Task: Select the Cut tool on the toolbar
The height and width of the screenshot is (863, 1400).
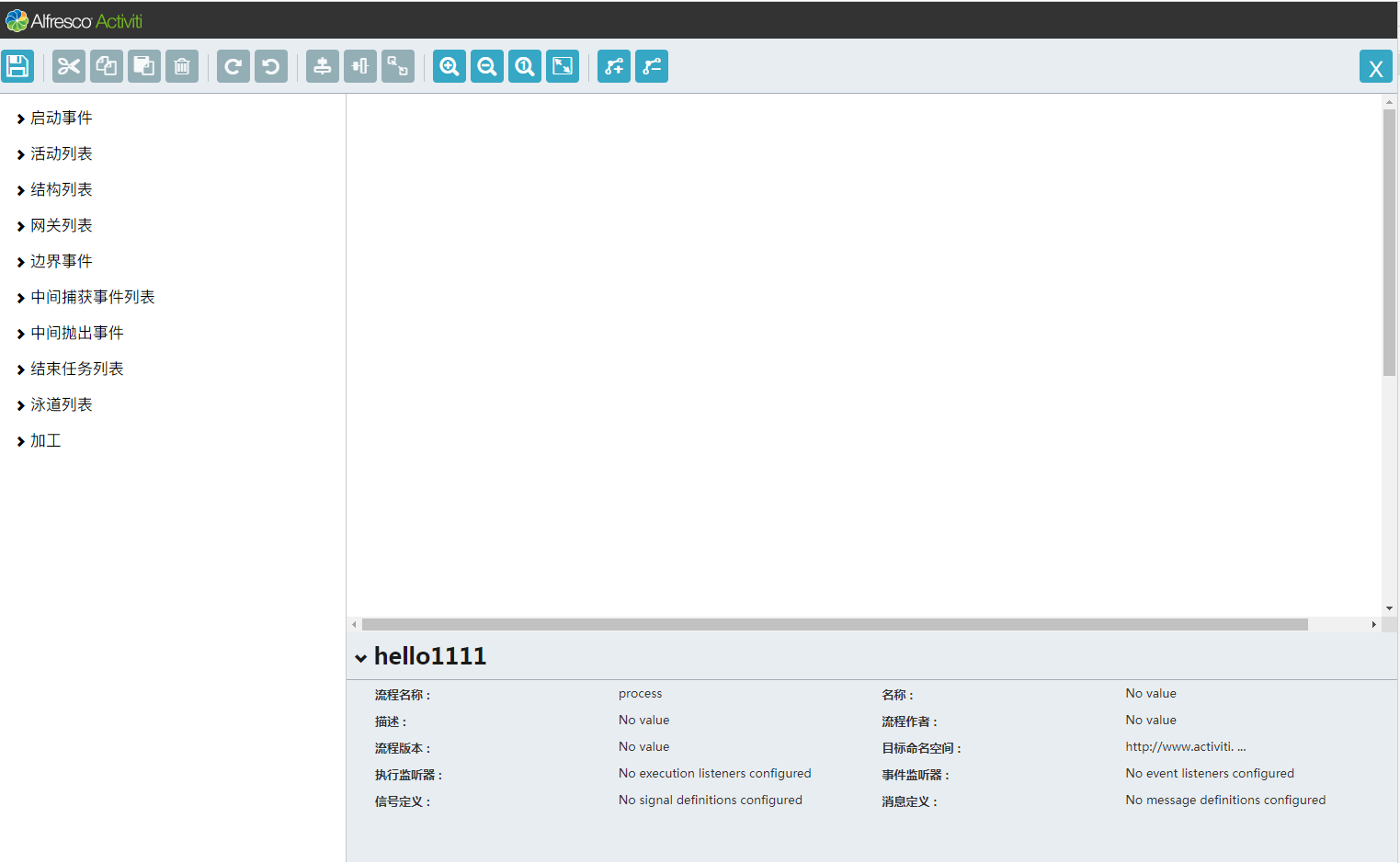Action: click(x=68, y=65)
